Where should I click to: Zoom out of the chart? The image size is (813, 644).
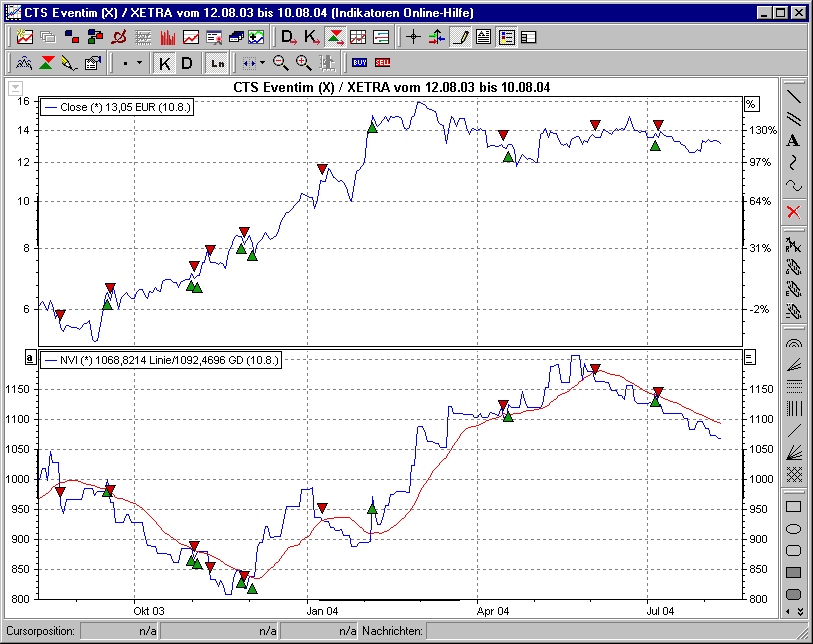pos(280,62)
